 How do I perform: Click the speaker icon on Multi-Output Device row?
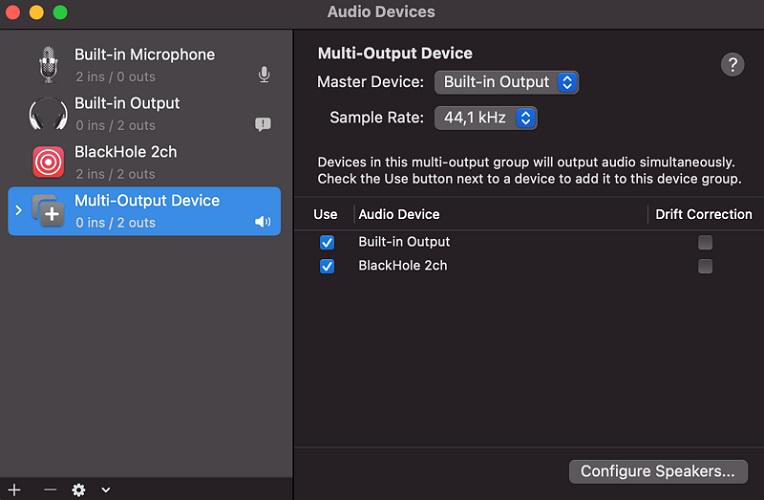(x=263, y=222)
